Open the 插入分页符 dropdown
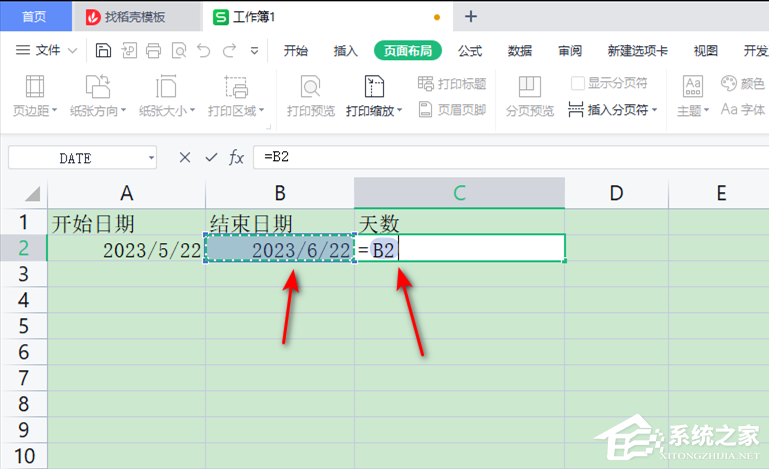This screenshot has height=469, width=769. tap(612, 109)
